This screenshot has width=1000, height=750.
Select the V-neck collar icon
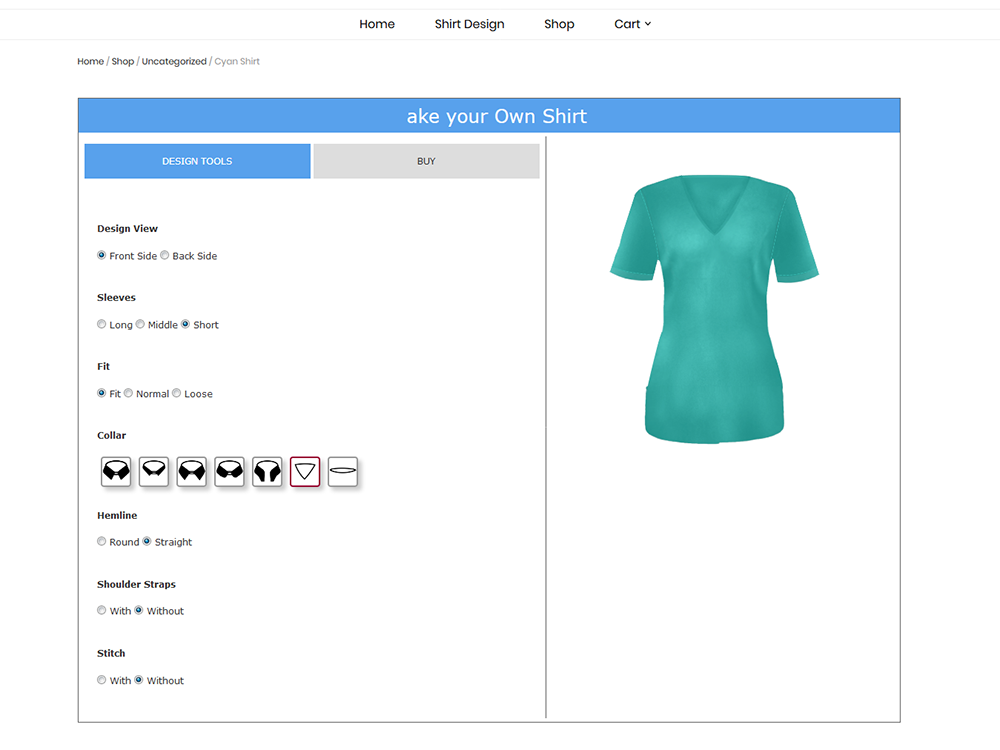(x=305, y=471)
